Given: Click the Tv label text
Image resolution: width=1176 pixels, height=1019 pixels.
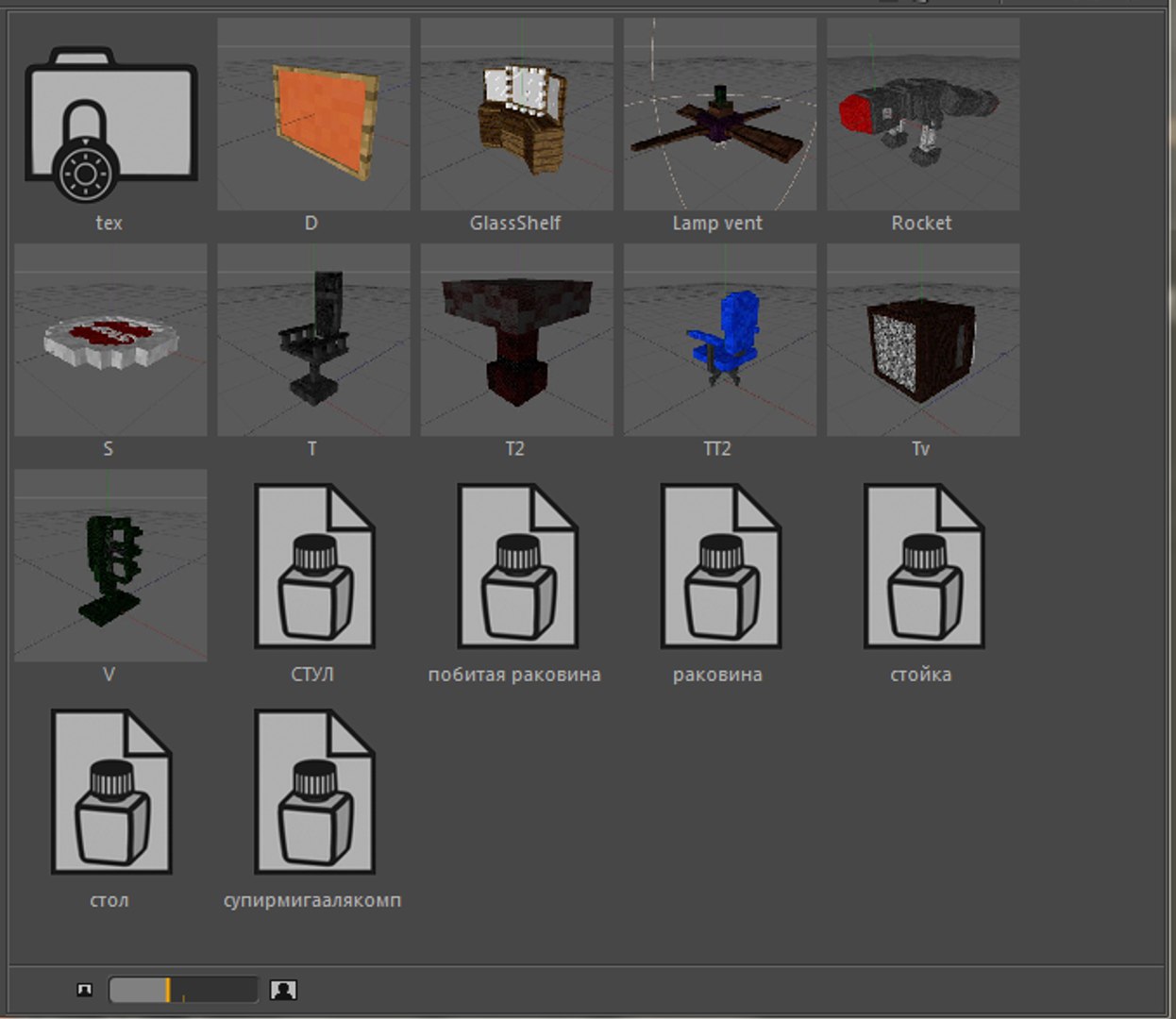Looking at the screenshot, I should coord(921,449).
